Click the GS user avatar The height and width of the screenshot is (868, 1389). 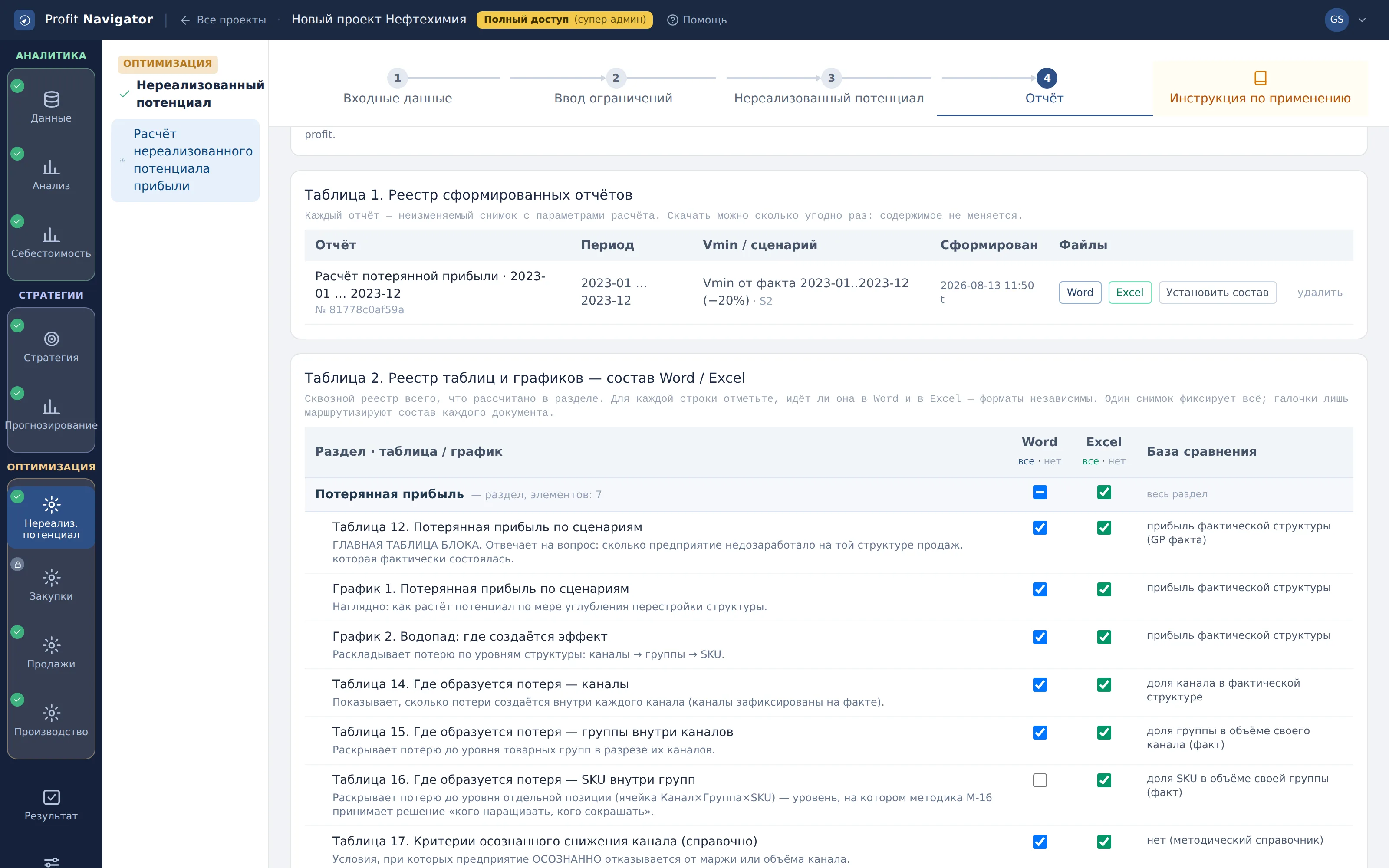1336,20
